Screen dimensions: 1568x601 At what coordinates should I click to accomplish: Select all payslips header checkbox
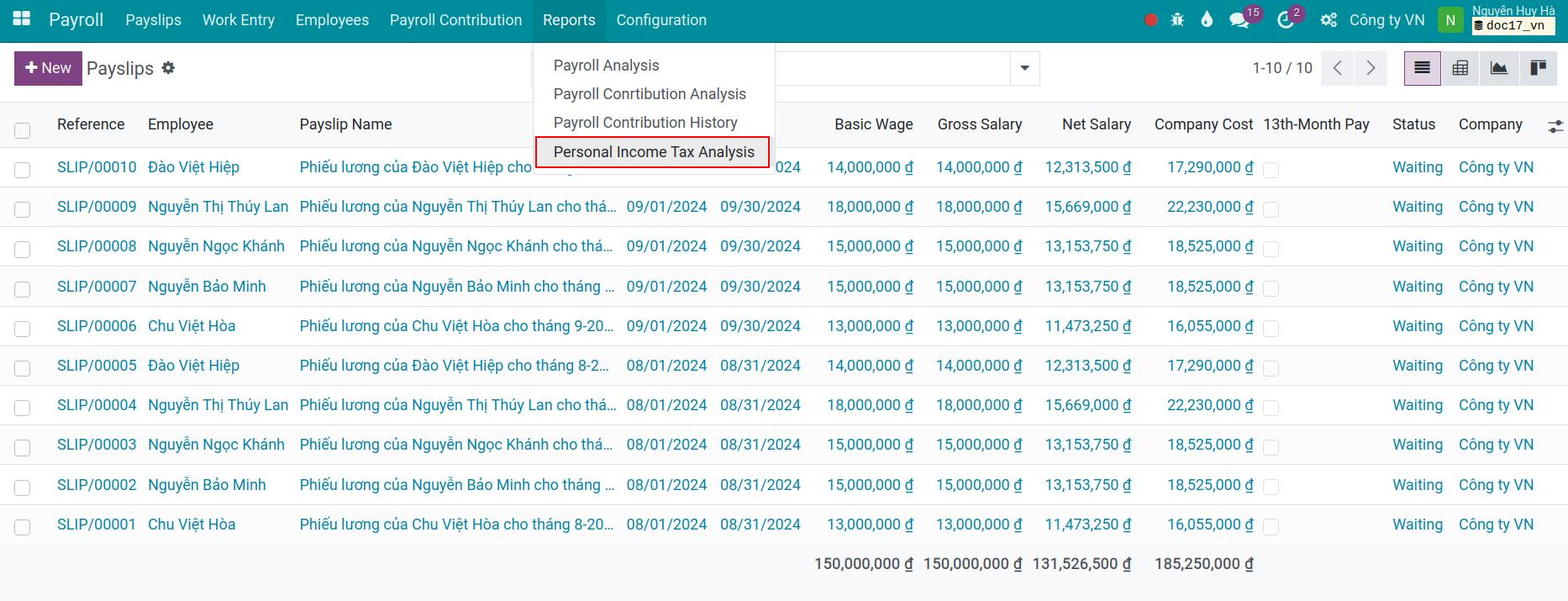pos(23,130)
